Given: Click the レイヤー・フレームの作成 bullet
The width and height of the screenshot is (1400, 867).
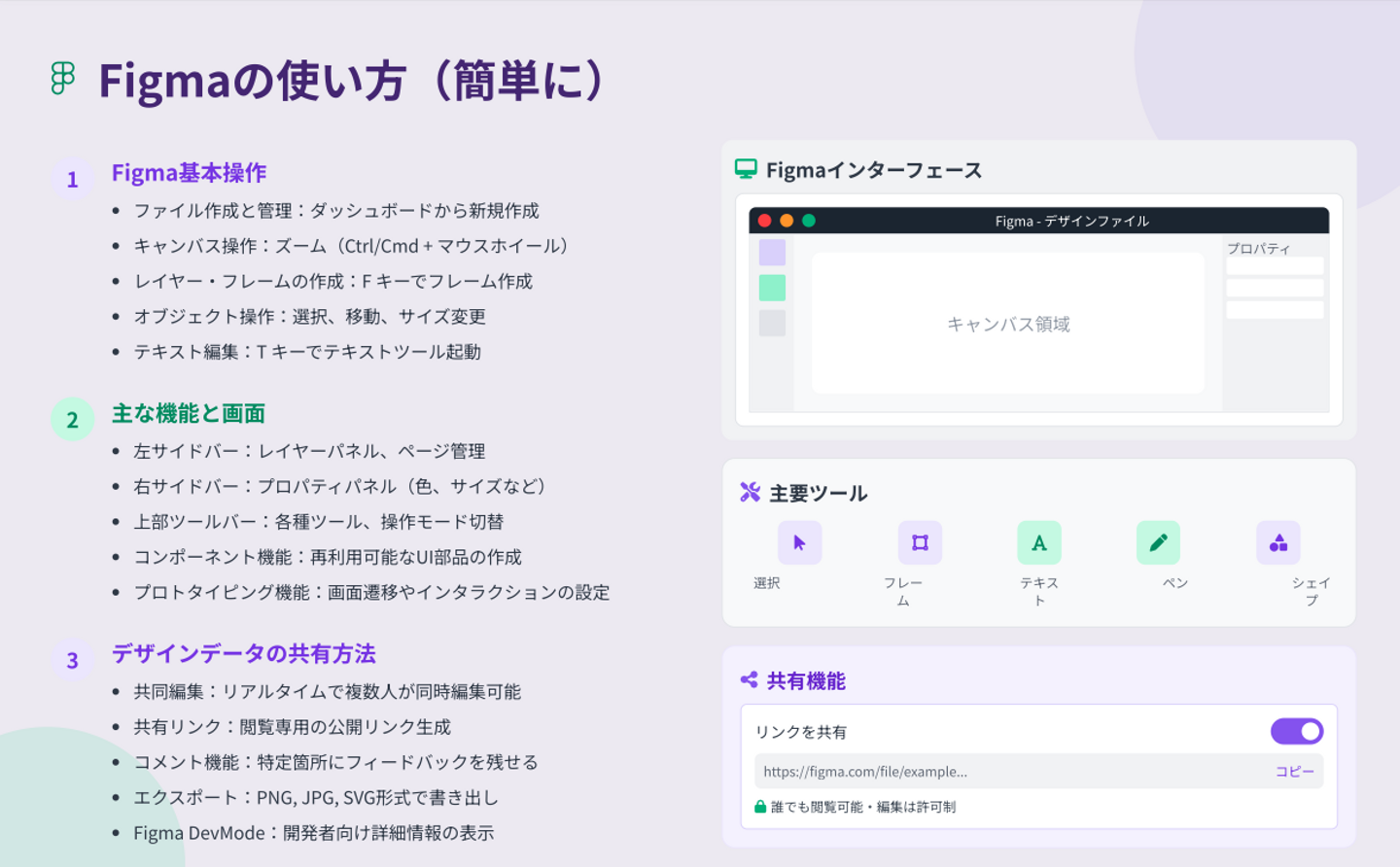Looking at the screenshot, I should pyautogui.click(x=333, y=281).
